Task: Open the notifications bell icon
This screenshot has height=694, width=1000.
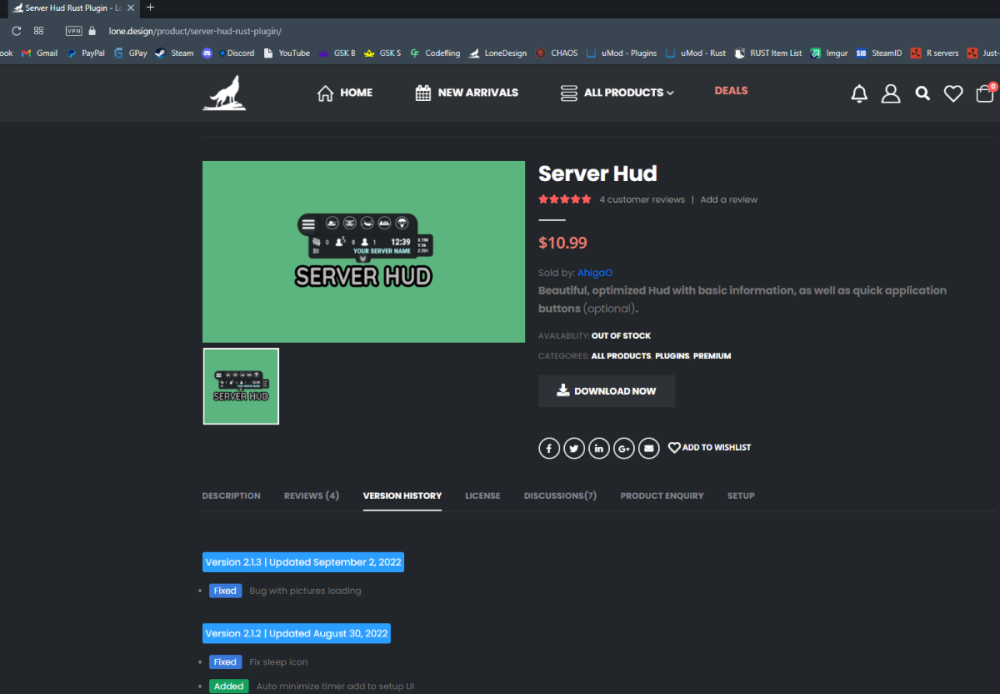Action: pos(859,93)
